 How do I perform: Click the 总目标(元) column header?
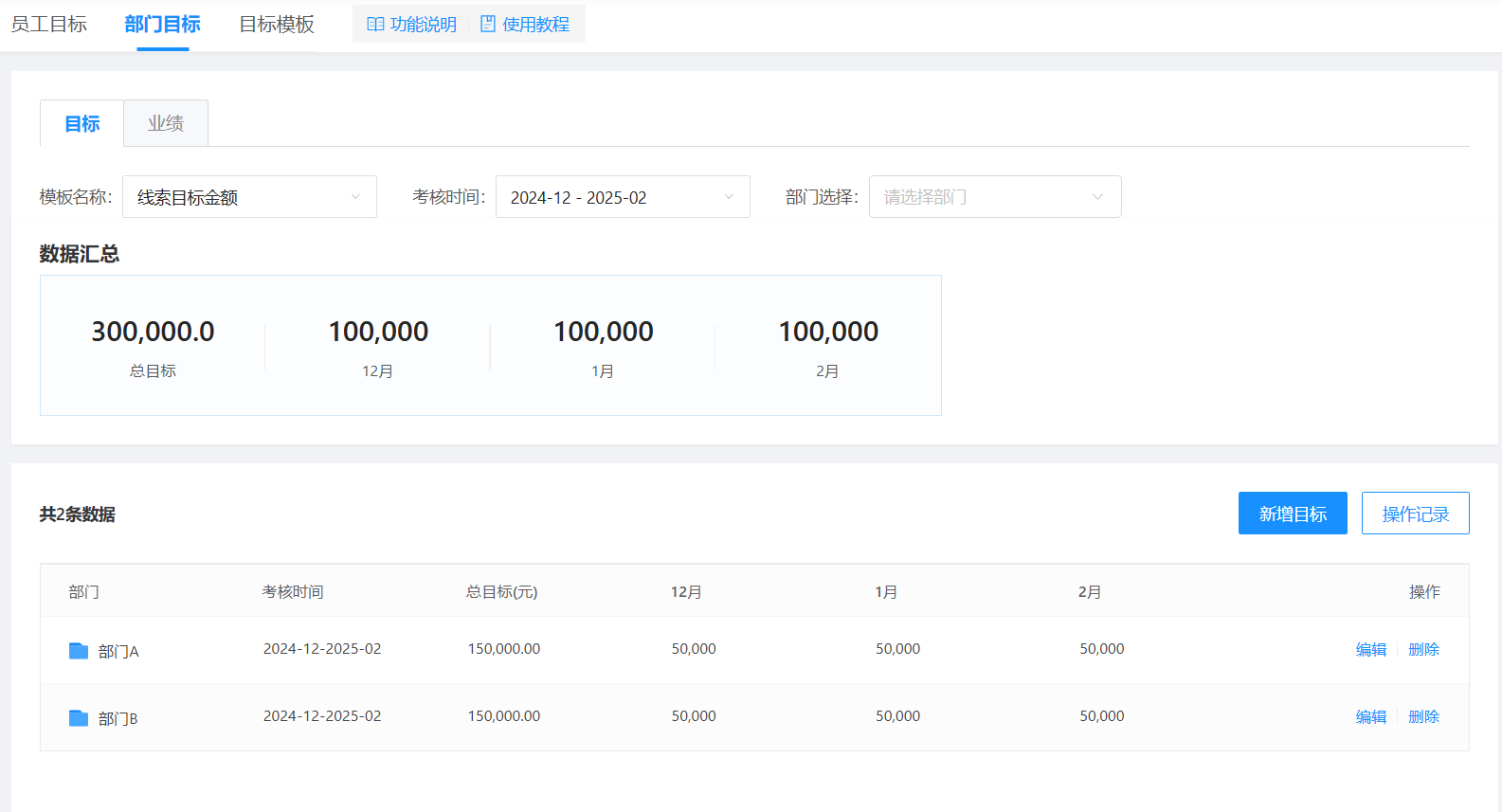click(501, 592)
